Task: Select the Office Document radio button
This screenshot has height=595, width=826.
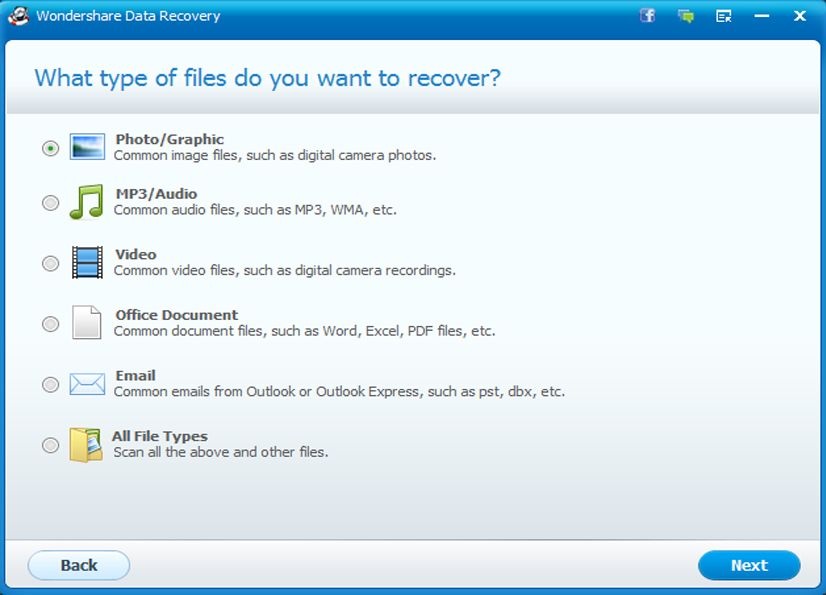Action: click(x=50, y=324)
